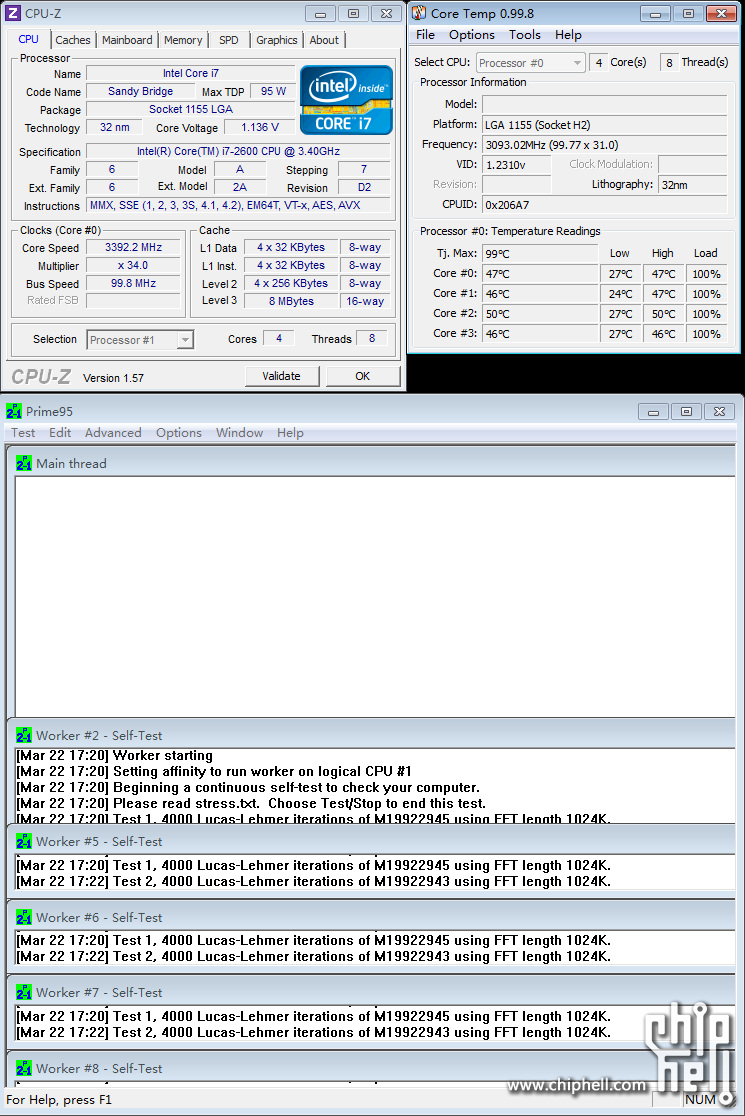Open Prime95 Window menu

pyautogui.click(x=239, y=433)
